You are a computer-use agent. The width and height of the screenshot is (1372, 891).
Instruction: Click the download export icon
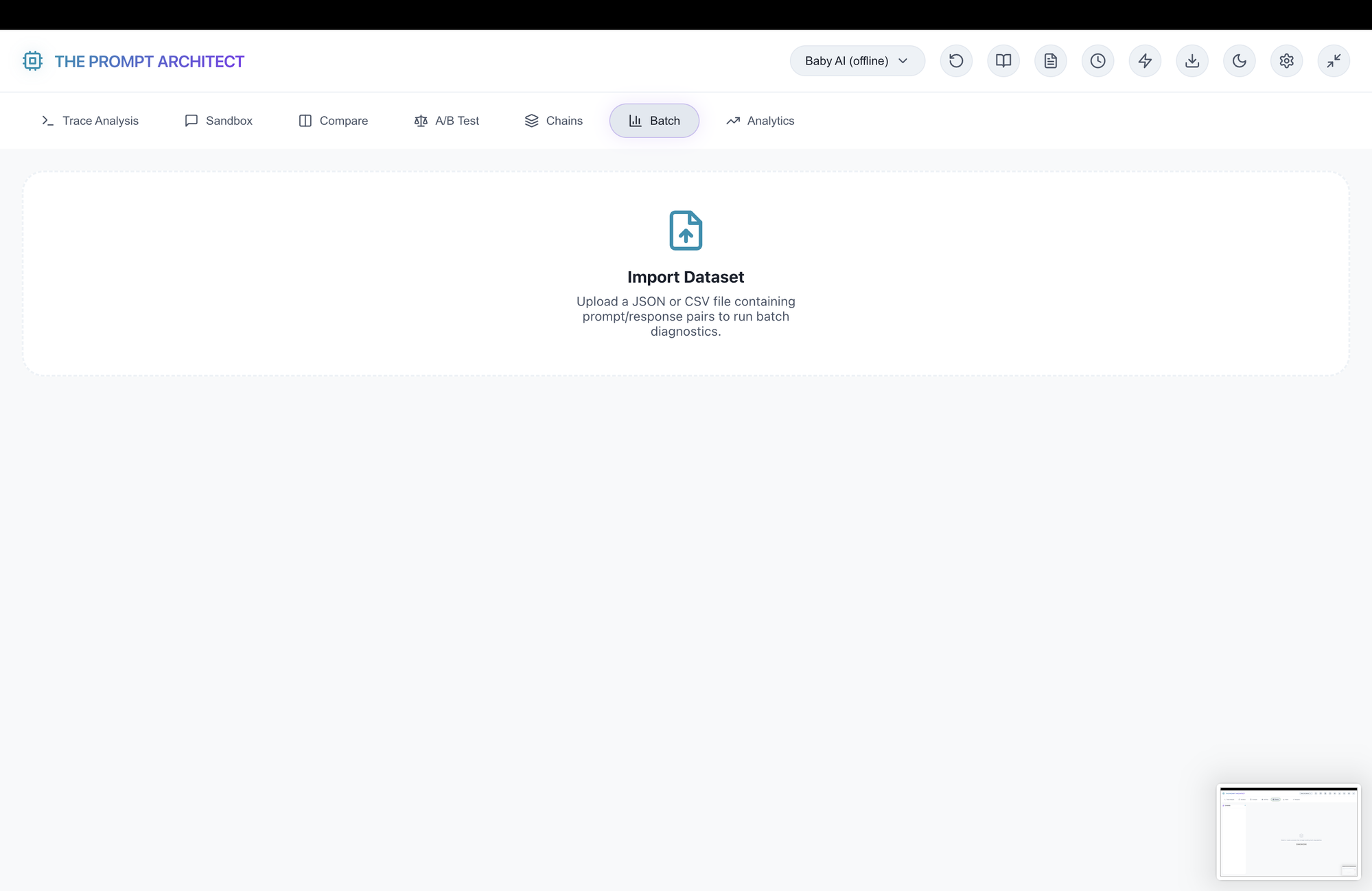coord(1192,61)
